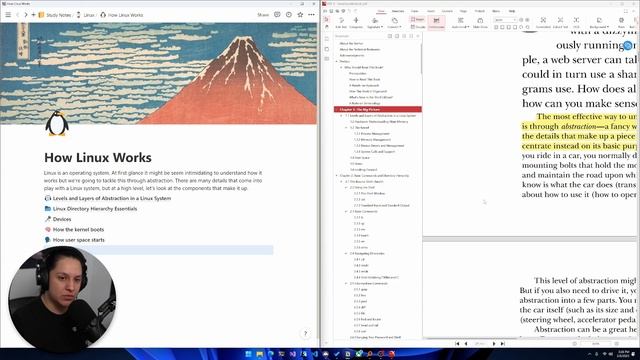Open Xbox app from the taskbar
Viewport: 640px width, 360px height.
359,354
